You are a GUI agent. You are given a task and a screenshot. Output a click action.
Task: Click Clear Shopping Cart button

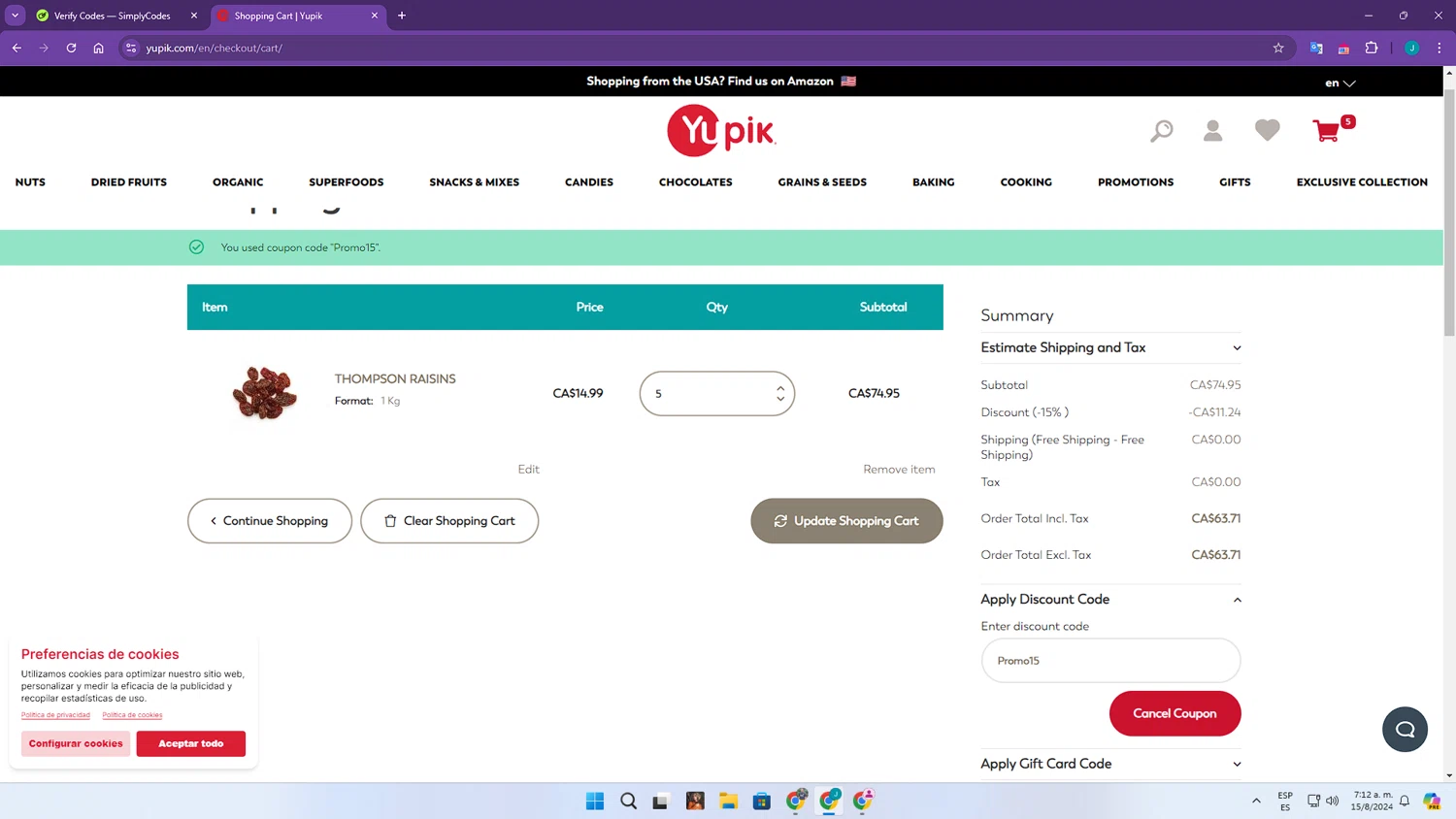click(x=449, y=521)
